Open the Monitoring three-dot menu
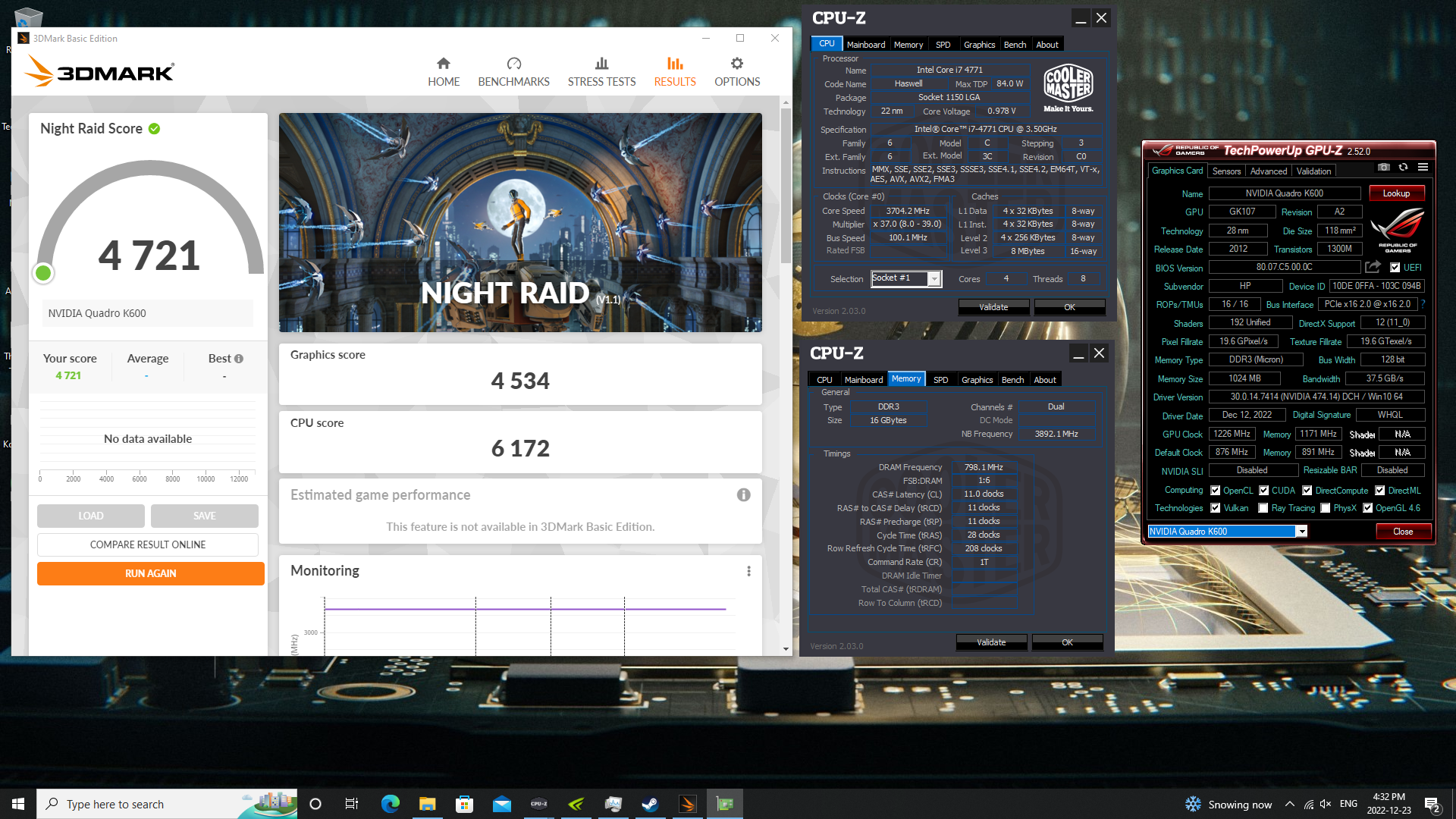Viewport: 1456px width, 819px height. (748, 571)
